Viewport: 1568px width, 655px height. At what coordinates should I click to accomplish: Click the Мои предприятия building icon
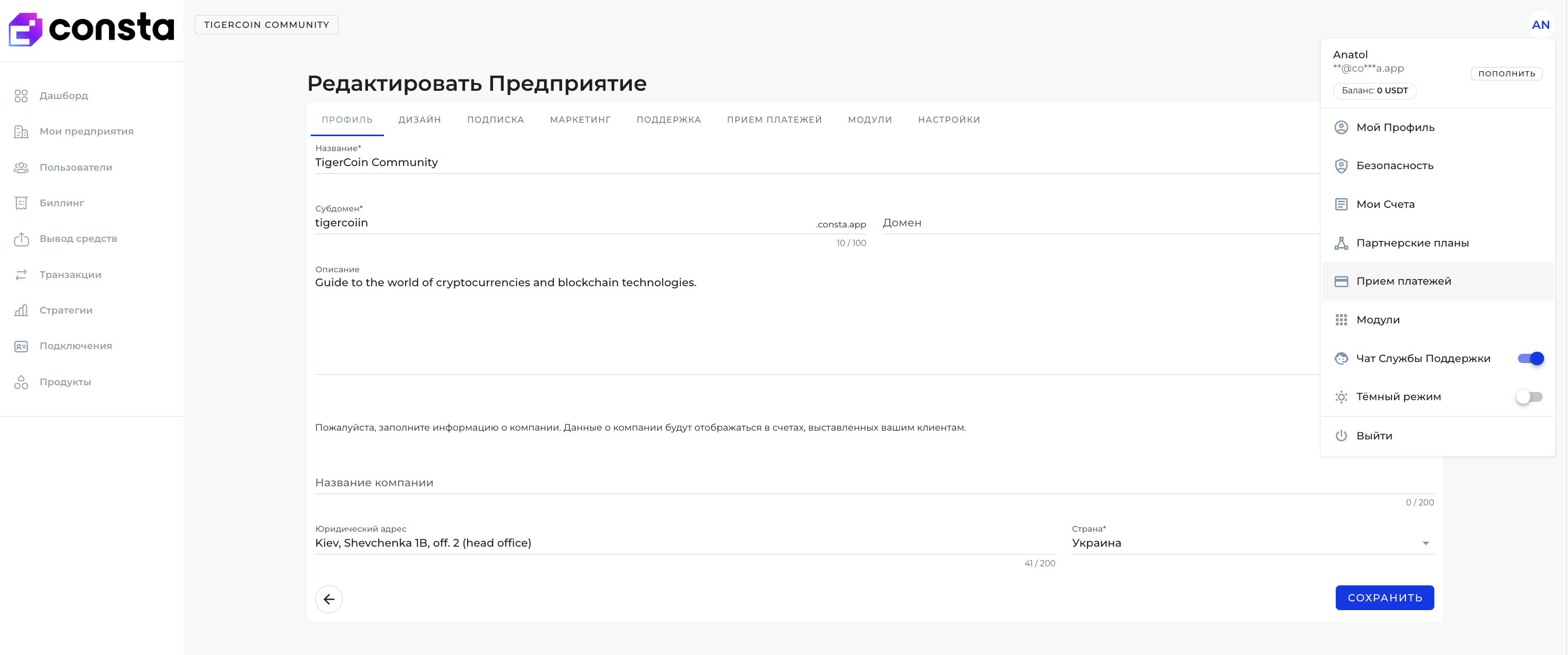21,132
